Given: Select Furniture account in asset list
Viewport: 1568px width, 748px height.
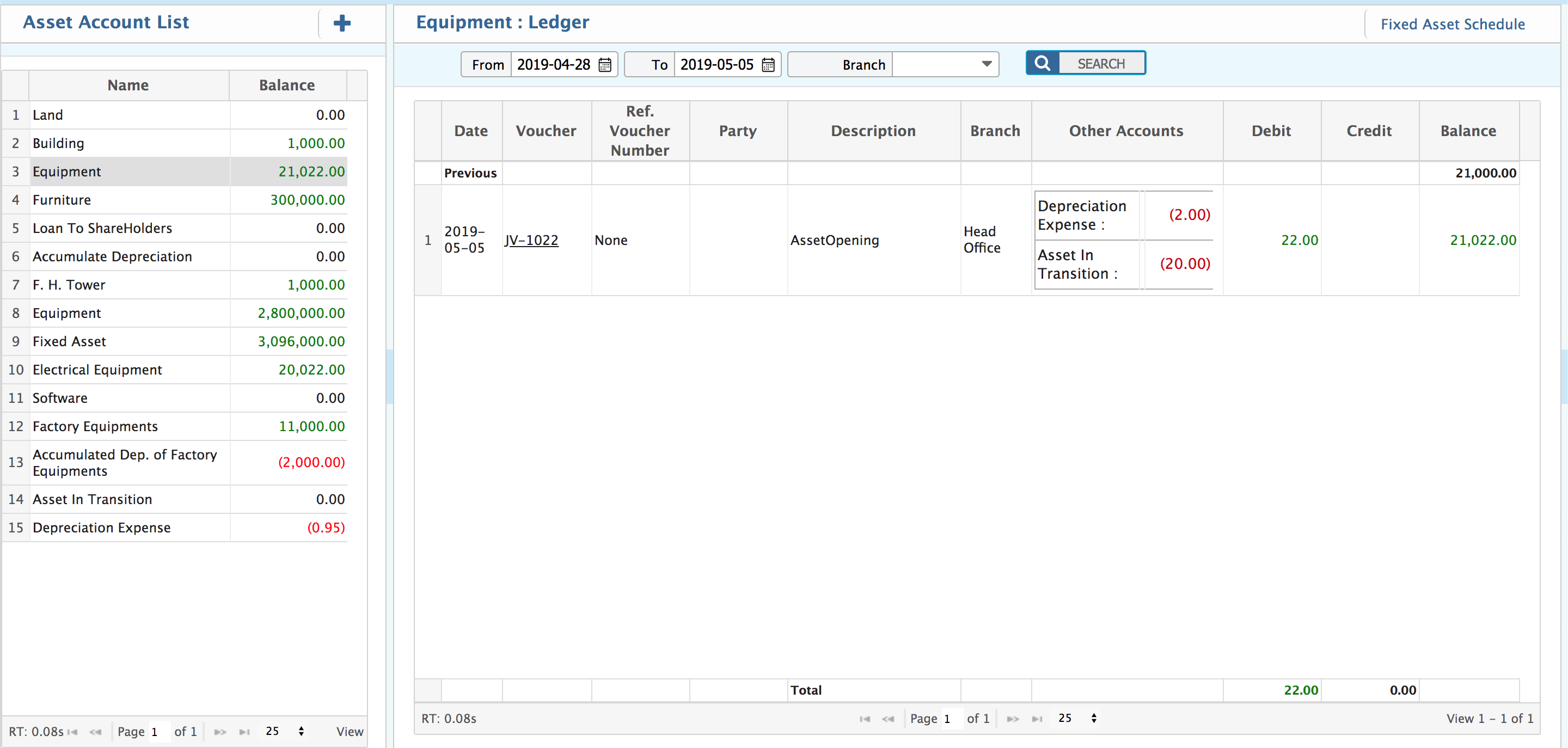Looking at the screenshot, I should click(62, 200).
